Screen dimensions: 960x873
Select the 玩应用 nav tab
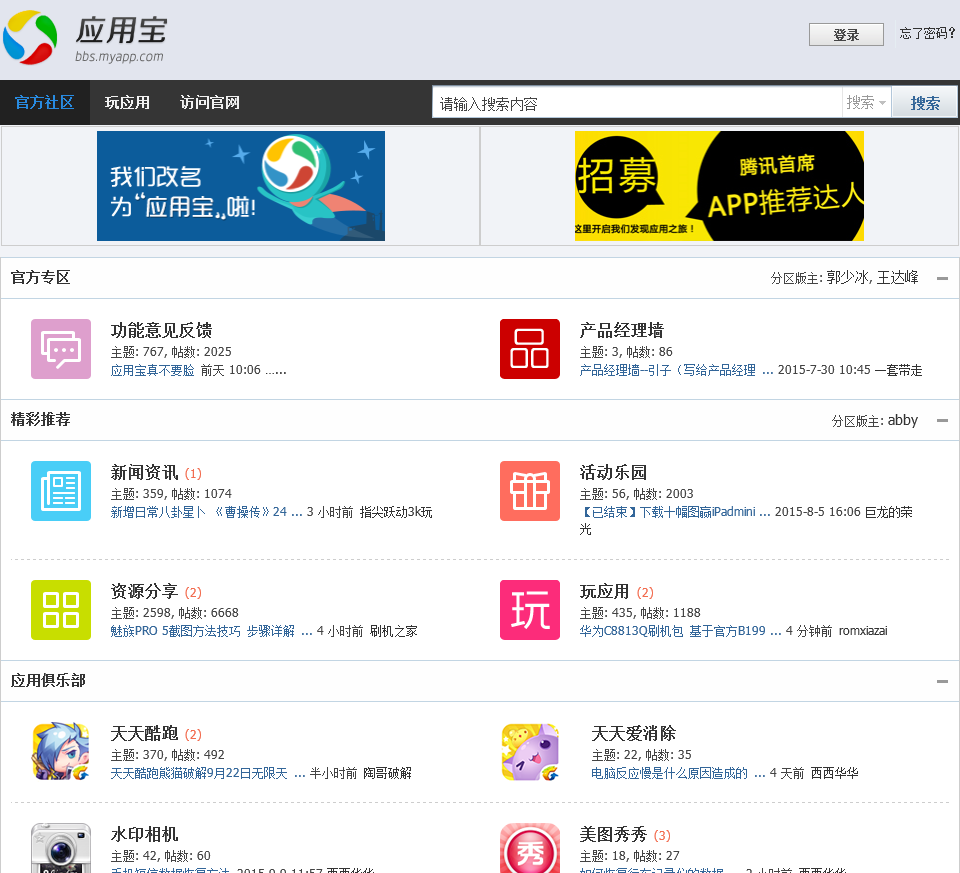(127, 102)
